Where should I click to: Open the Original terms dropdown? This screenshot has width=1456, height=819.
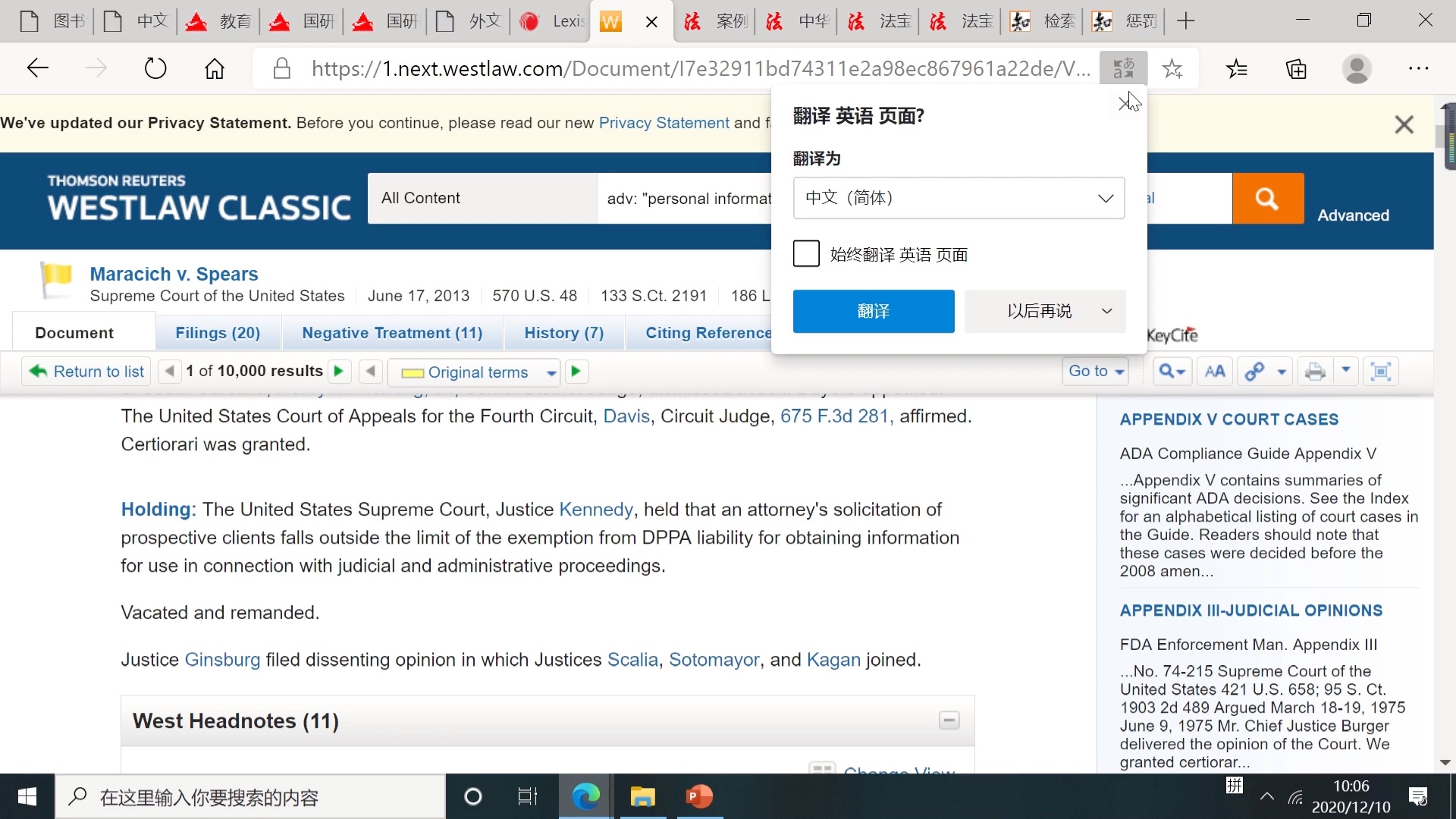(551, 372)
